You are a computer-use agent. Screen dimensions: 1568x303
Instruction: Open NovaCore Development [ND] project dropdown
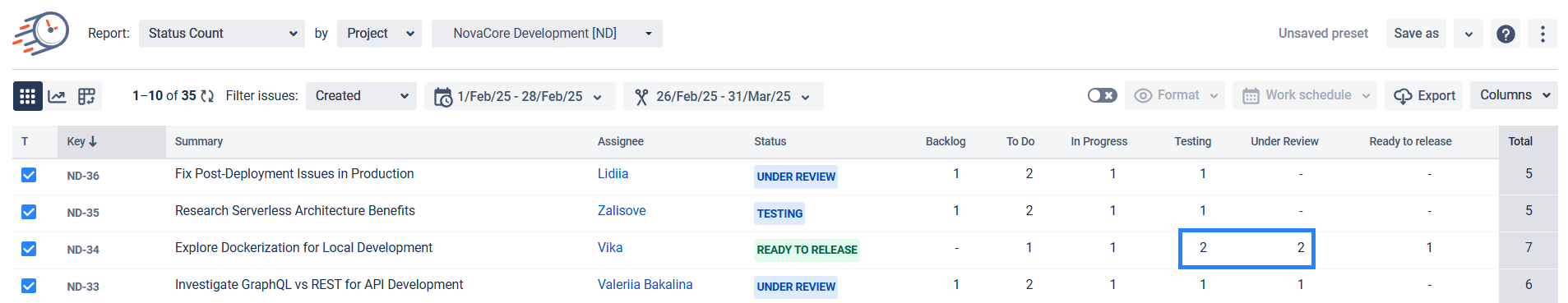(547, 34)
